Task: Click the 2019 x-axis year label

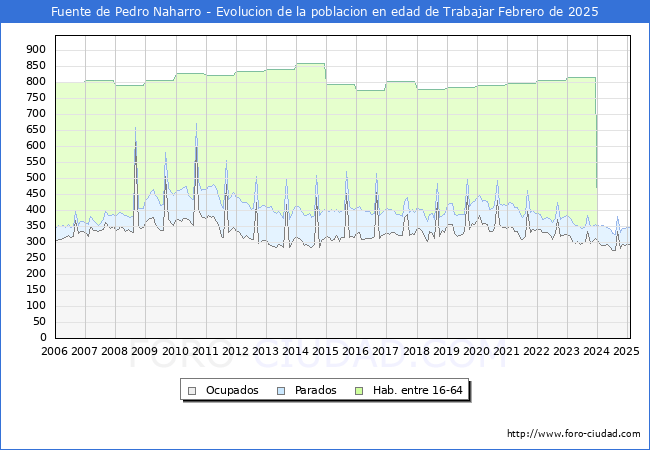Action: 446,351
